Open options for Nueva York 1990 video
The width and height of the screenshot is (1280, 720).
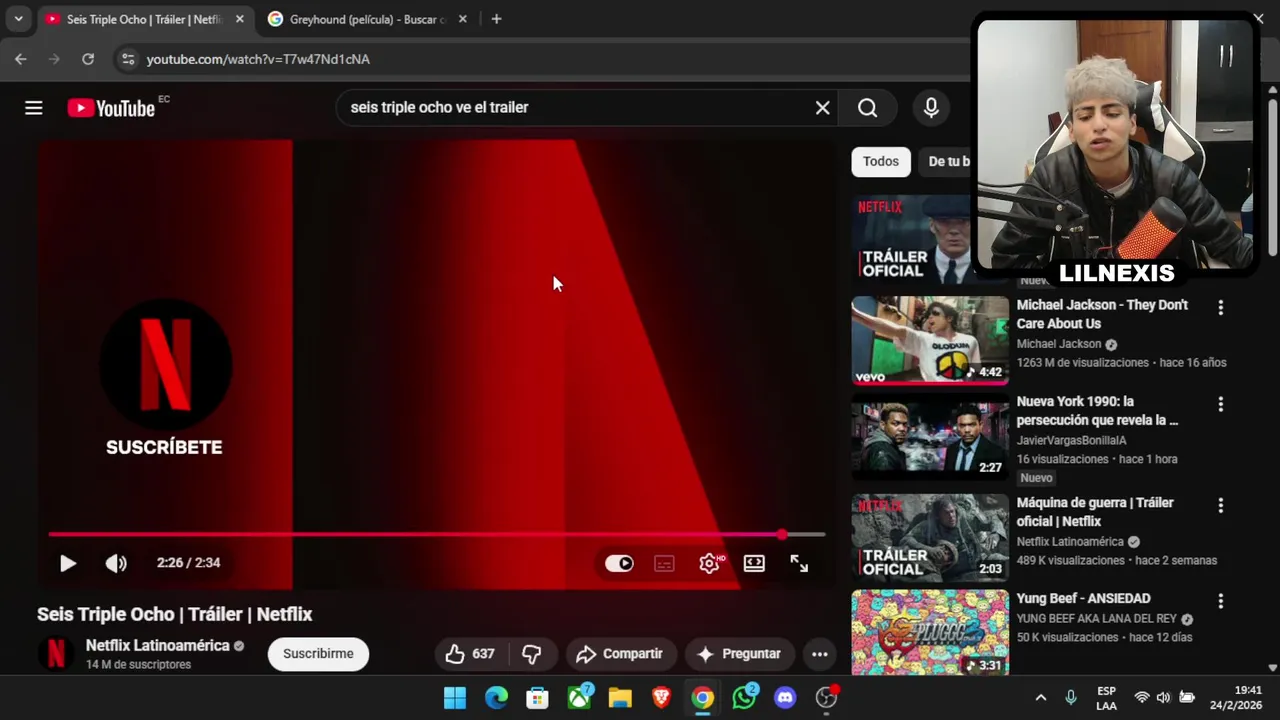(x=1220, y=405)
